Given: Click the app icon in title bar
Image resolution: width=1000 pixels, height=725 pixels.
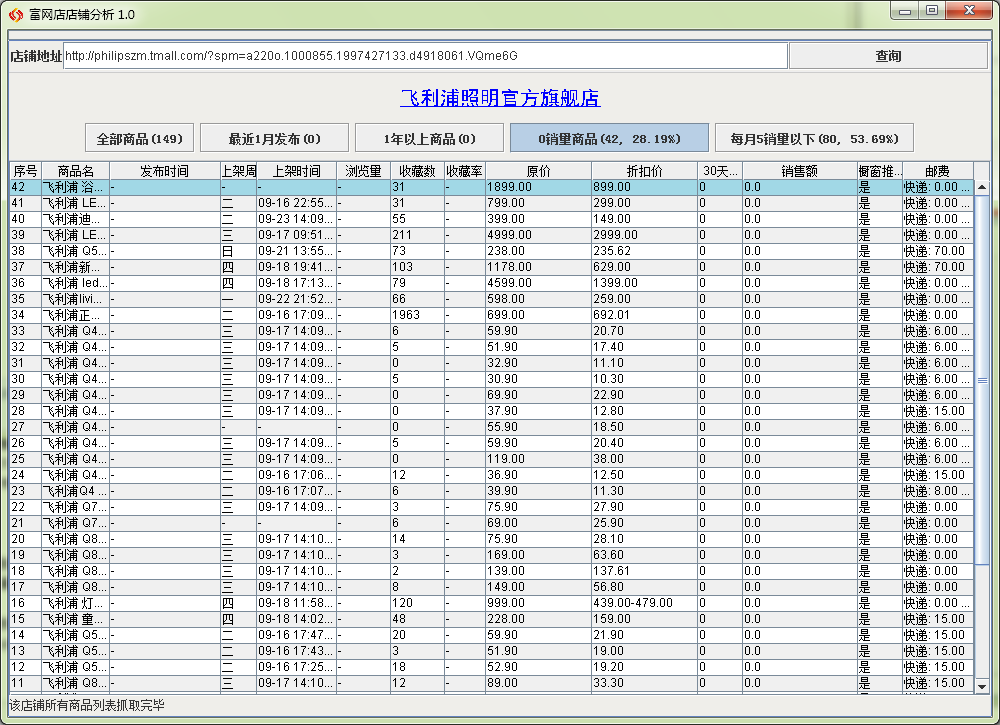Looking at the screenshot, I should point(15,15).
